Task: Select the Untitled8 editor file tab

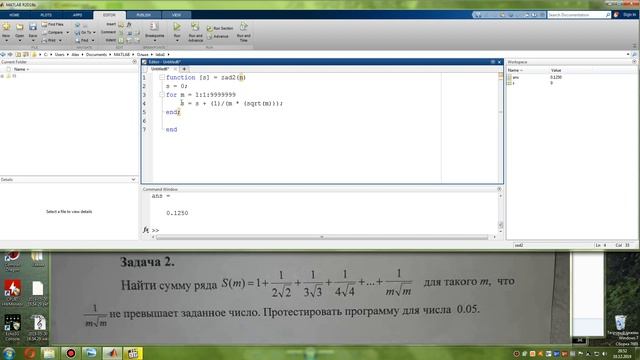Action: (x=160, y=69)
